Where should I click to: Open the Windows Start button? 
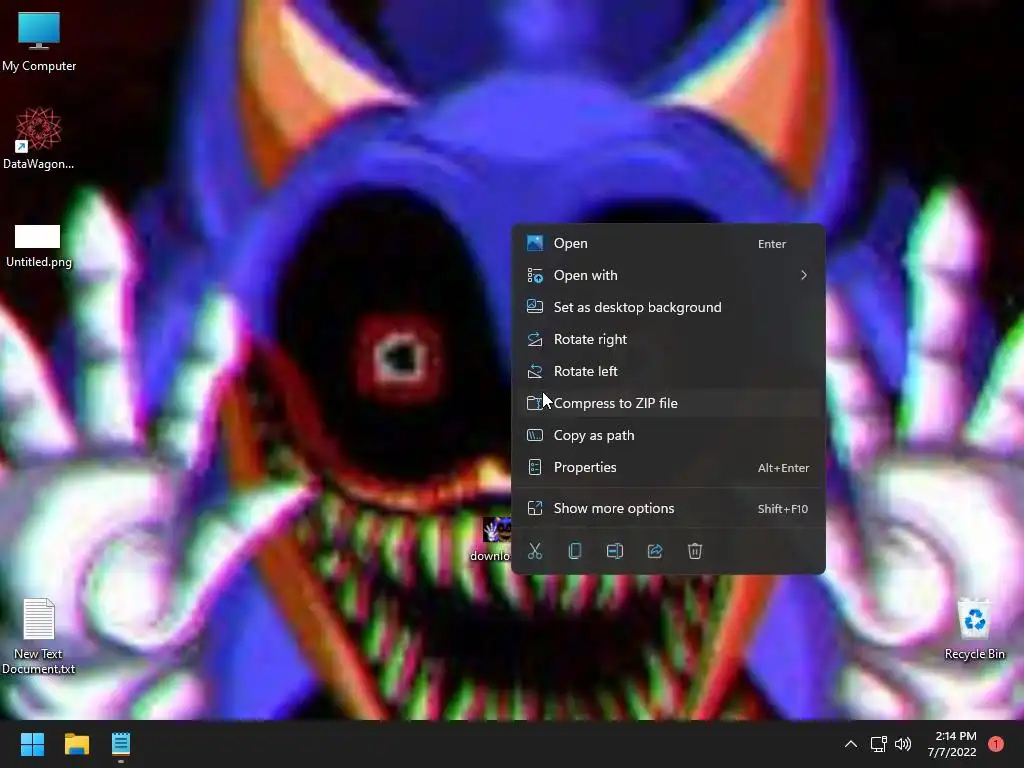[32, 744]
